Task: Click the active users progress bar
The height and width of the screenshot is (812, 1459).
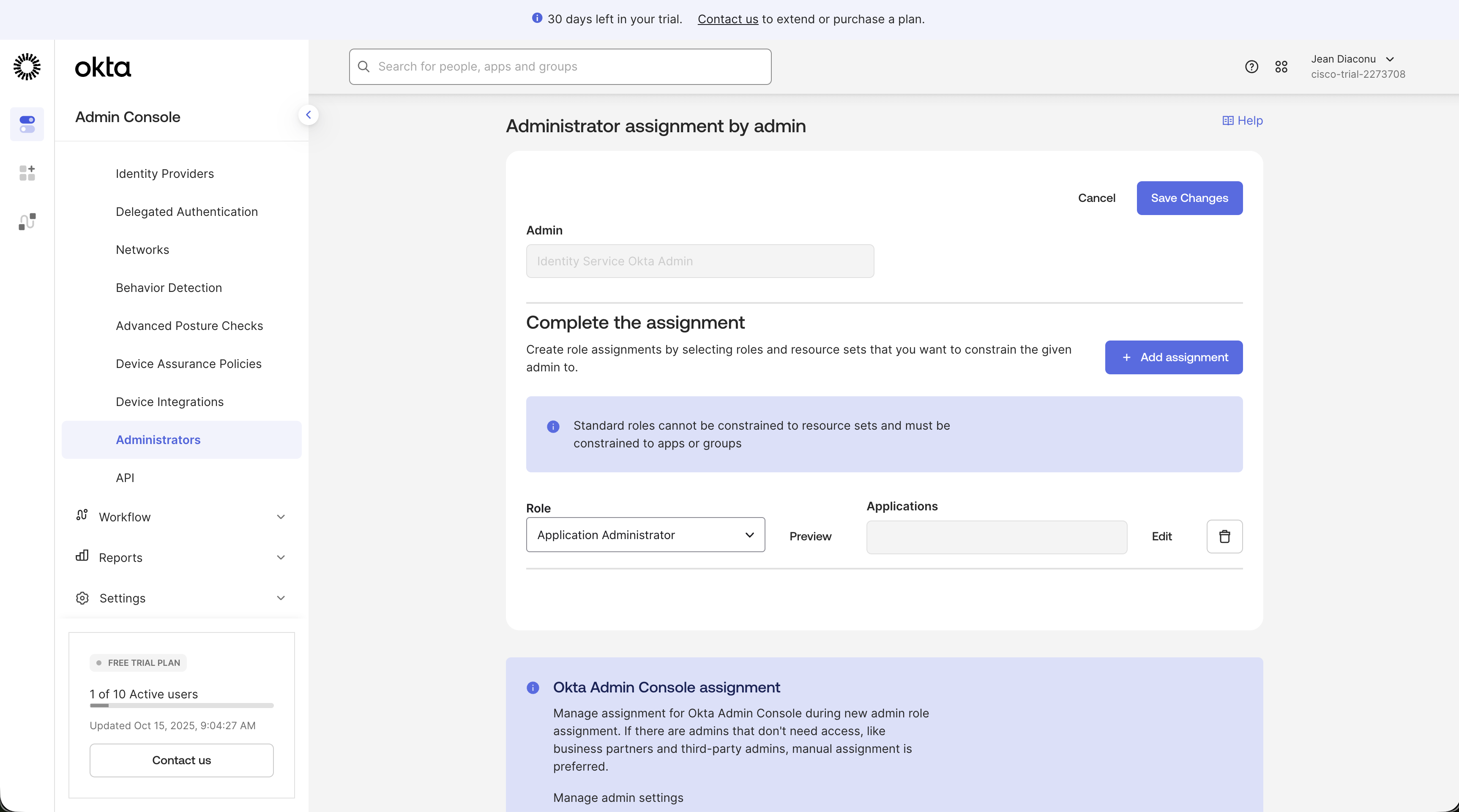Action: click(x=181, y=705)
